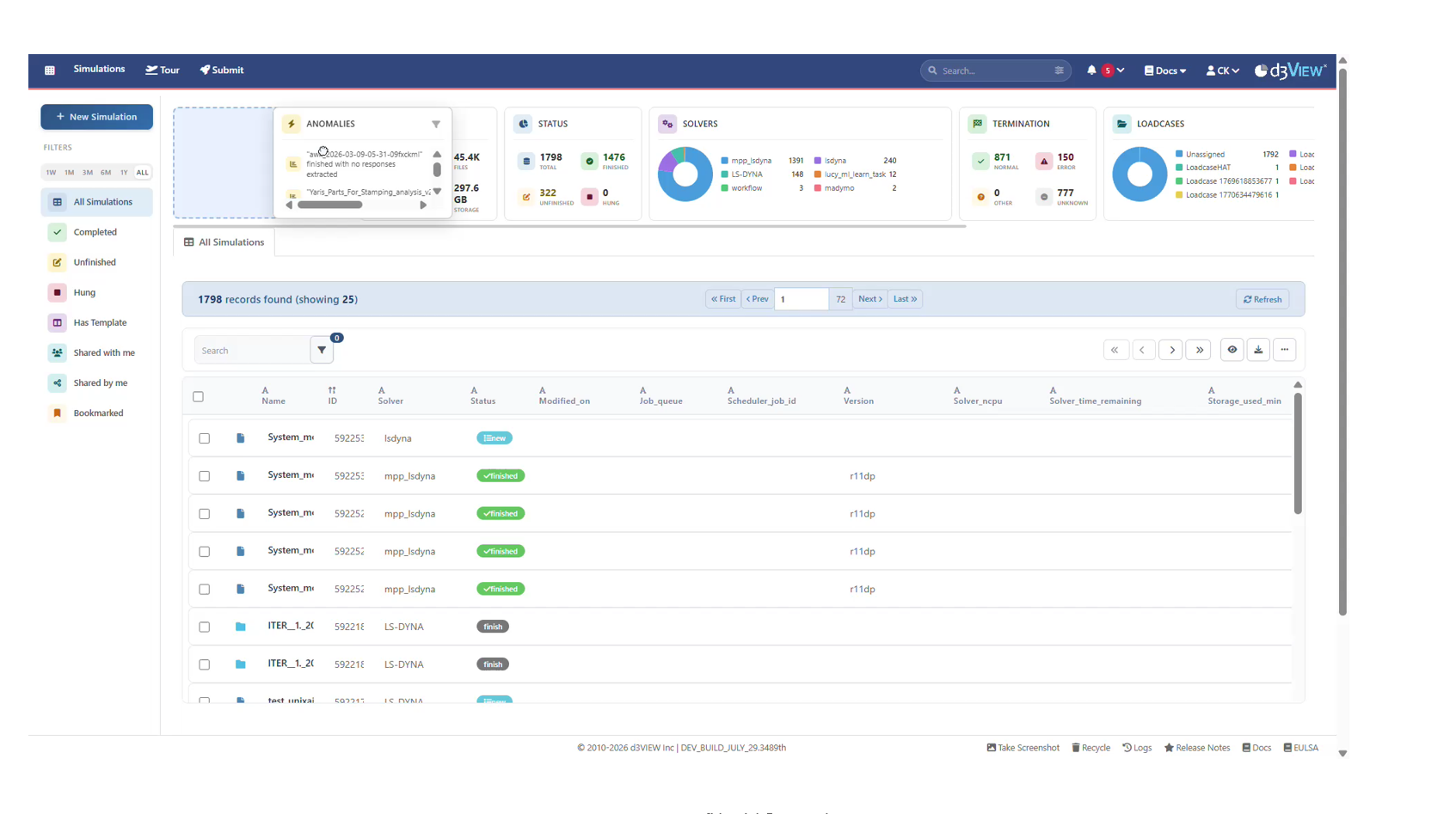1456x814 pixels.
Task: Select the 6M time range filter
Action: pos(106,173)
